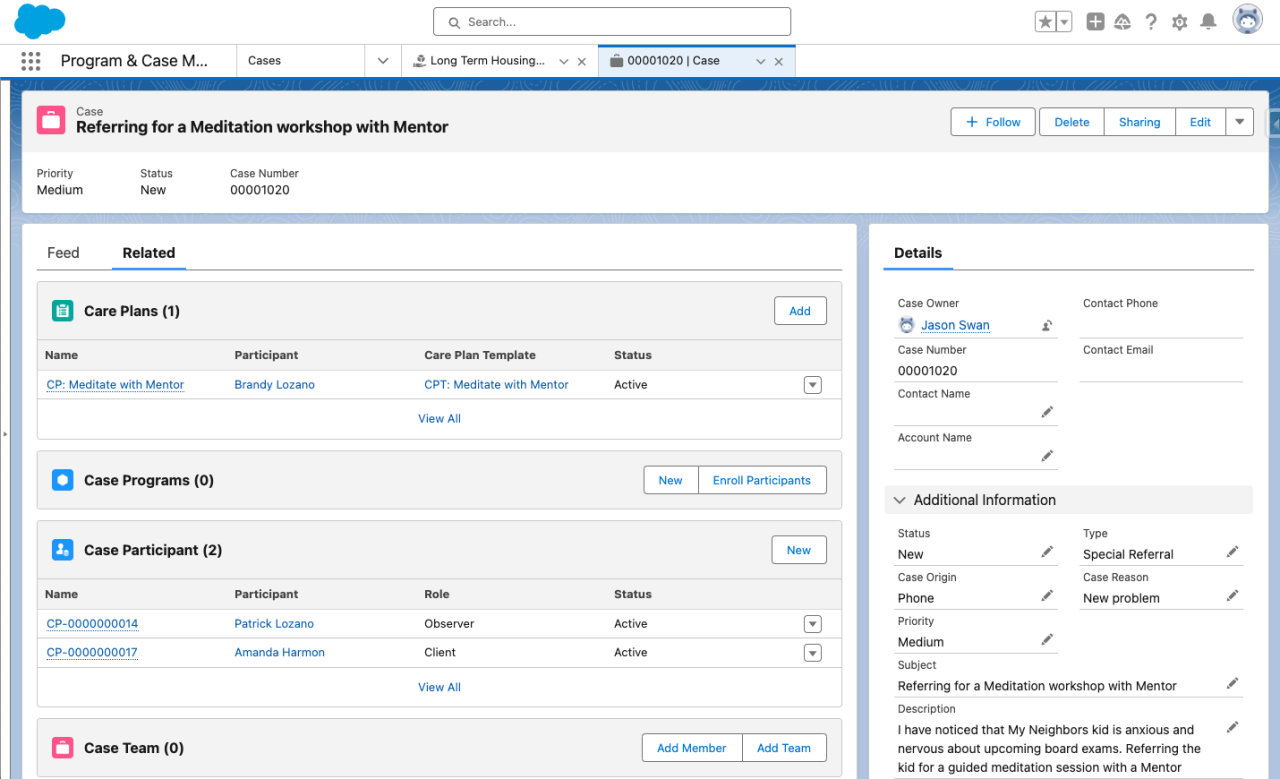Image resolution: width=1280 pixels, height=779 pixels.
Task: Edit the Status field pencil
Action: (x=1047, y=552)
